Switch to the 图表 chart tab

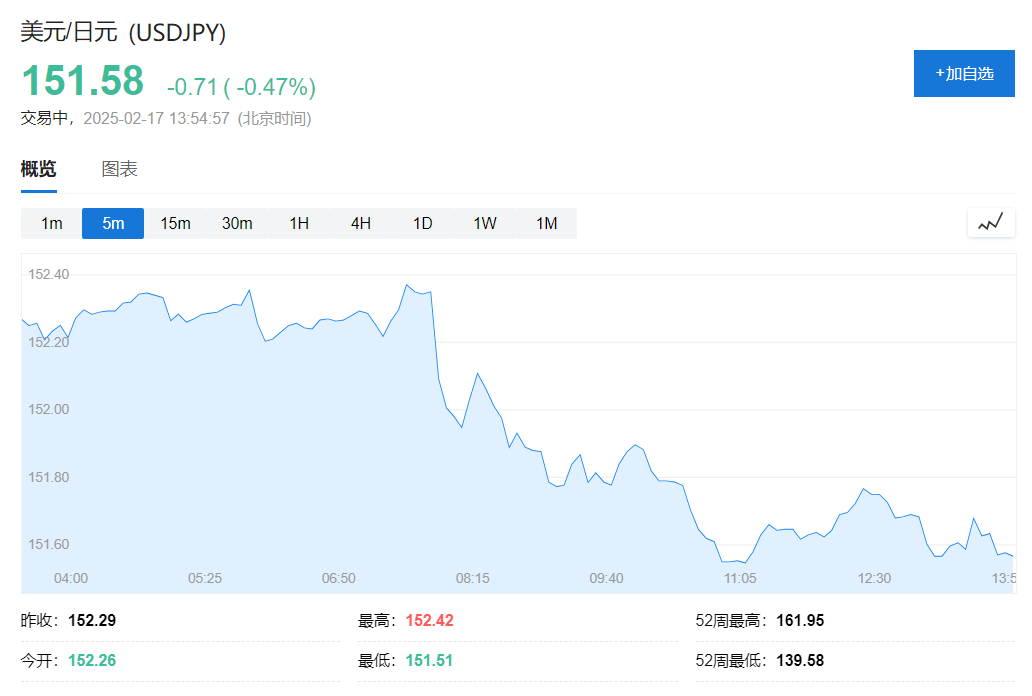[x=120, y=168]
